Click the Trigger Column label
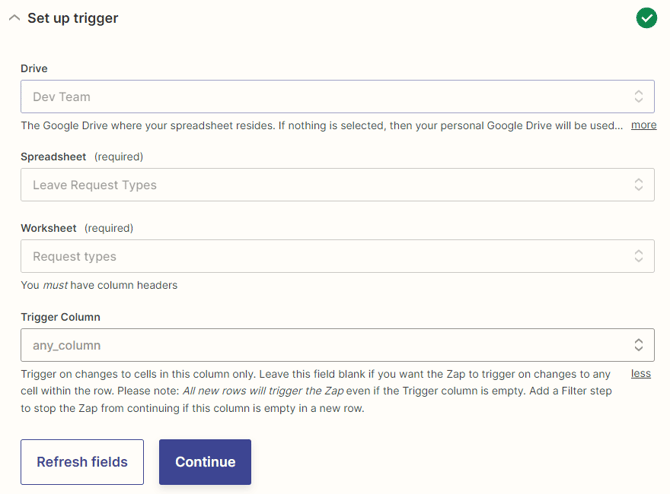This screenshot has height=494, width=670. click(61, 317)
